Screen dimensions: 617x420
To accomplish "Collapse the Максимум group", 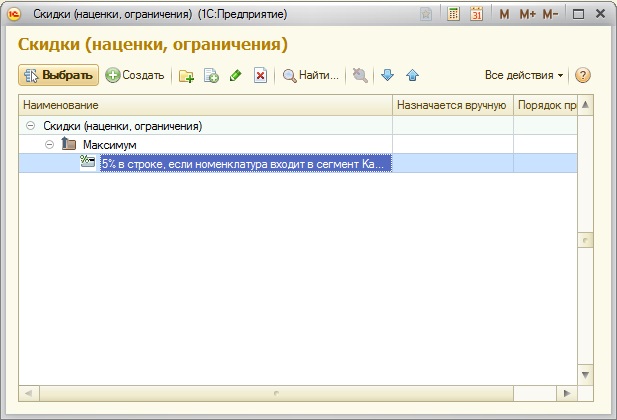I will [50, 145].
